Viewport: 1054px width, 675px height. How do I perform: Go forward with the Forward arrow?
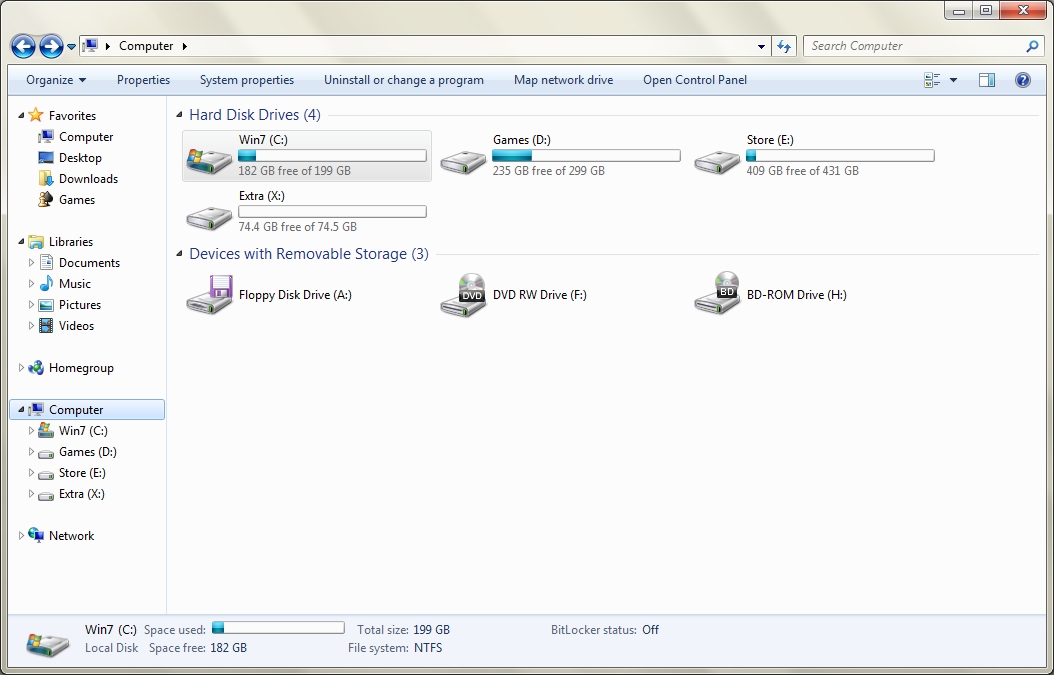[x=51, y=46]
